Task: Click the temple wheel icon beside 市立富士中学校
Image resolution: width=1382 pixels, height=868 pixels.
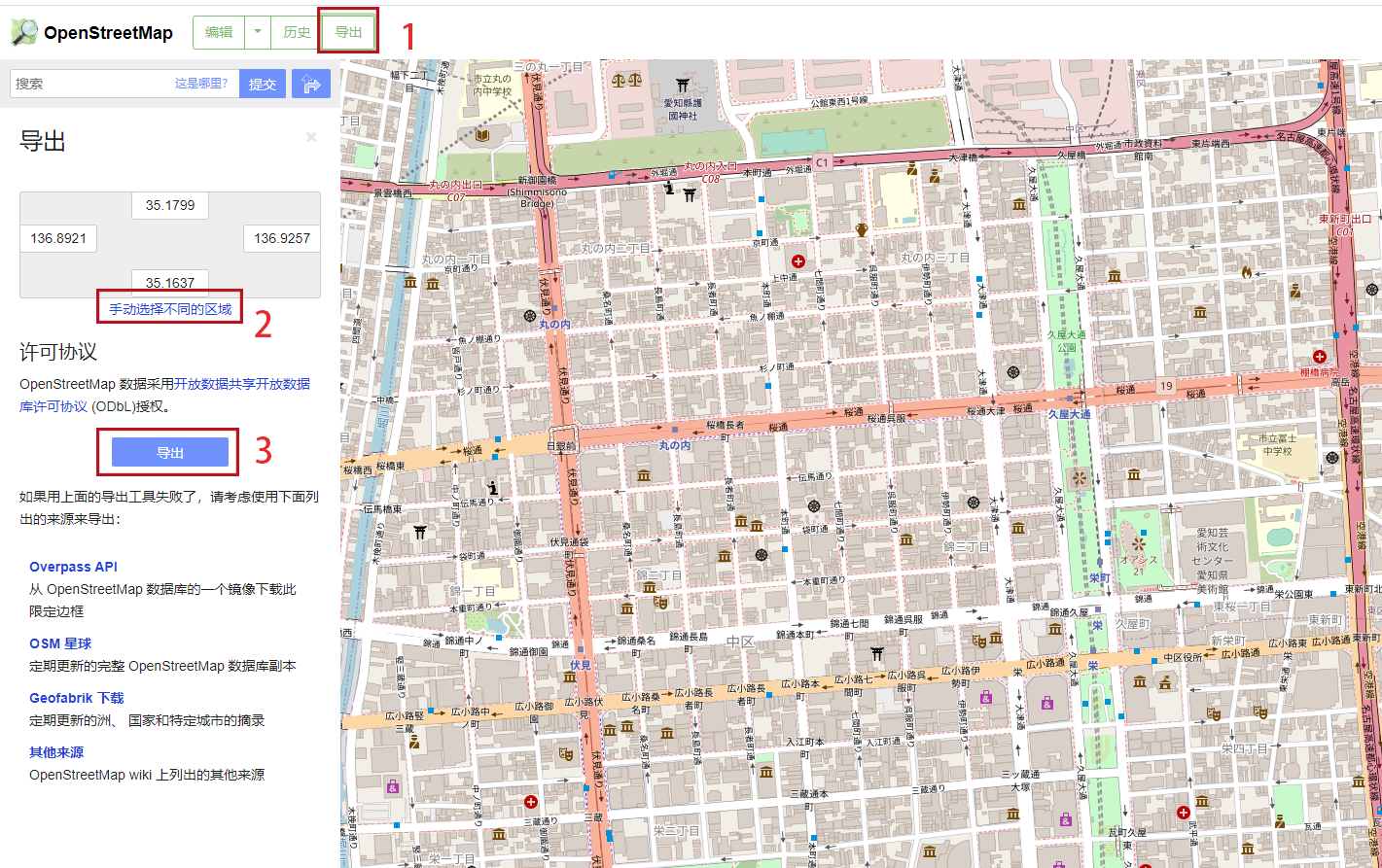Action: point(1331,457)
